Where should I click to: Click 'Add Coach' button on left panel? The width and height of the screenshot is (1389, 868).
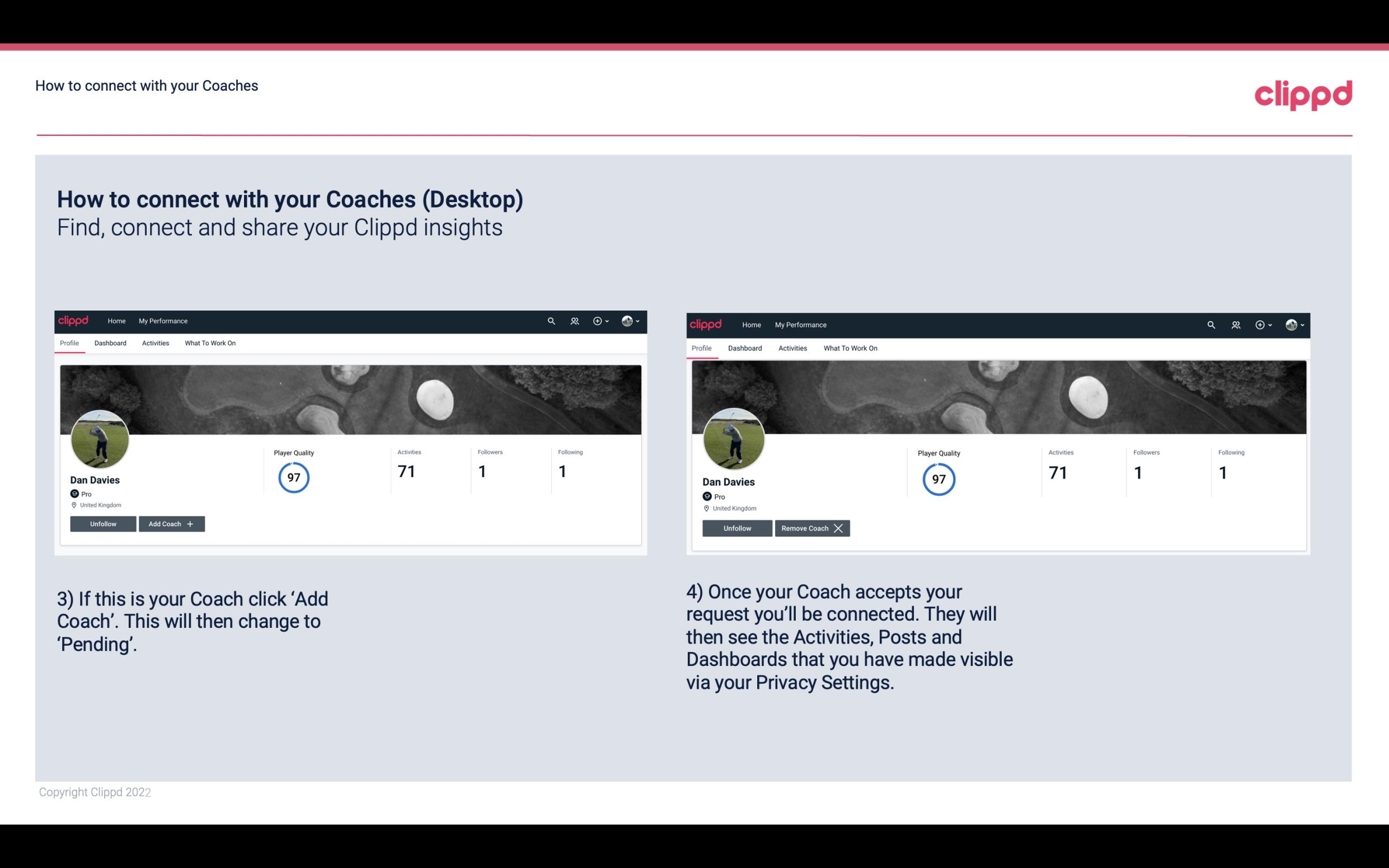[x=170, y=523]
